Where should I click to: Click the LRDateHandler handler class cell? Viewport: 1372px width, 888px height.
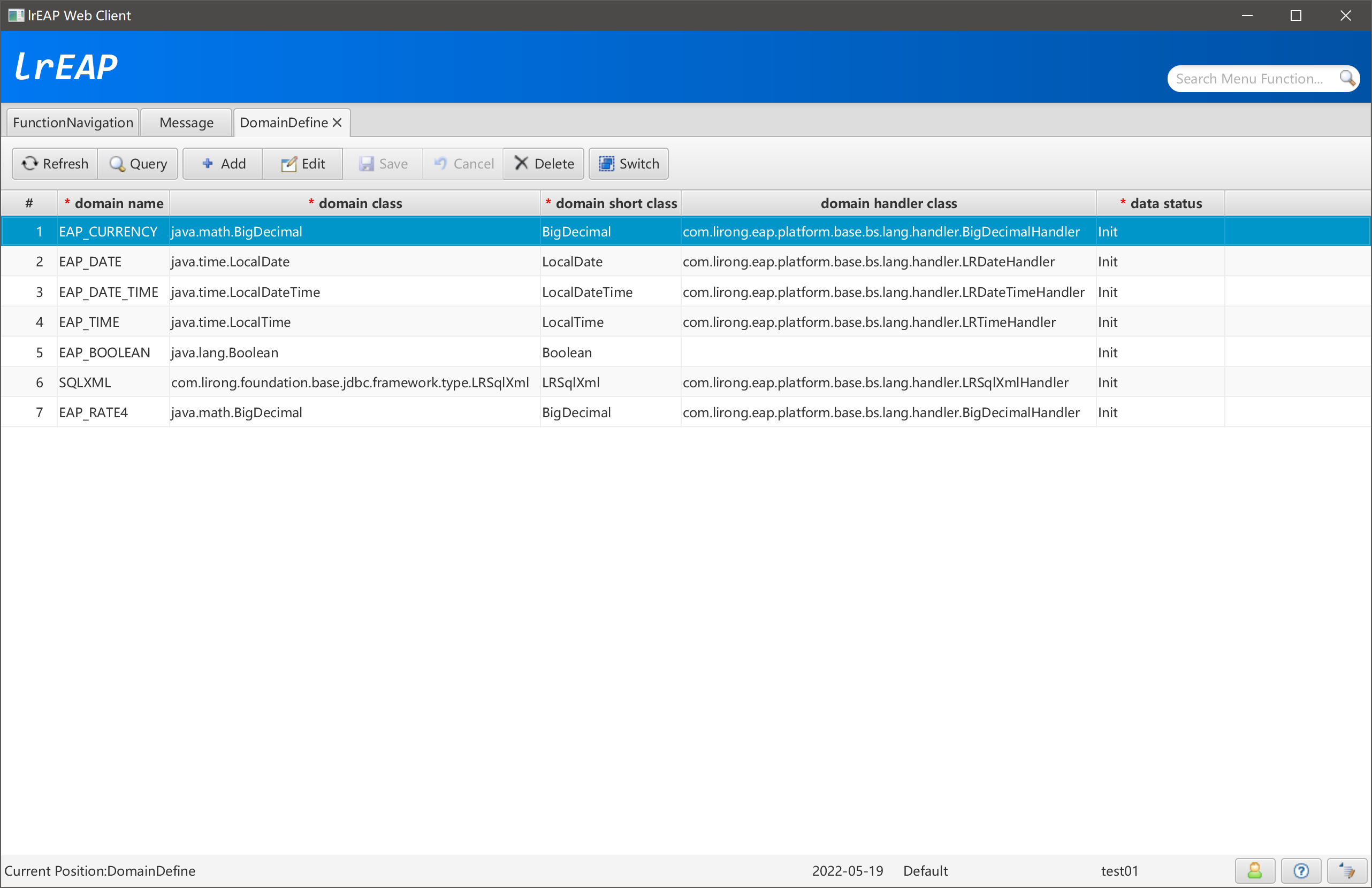(888, 262)
